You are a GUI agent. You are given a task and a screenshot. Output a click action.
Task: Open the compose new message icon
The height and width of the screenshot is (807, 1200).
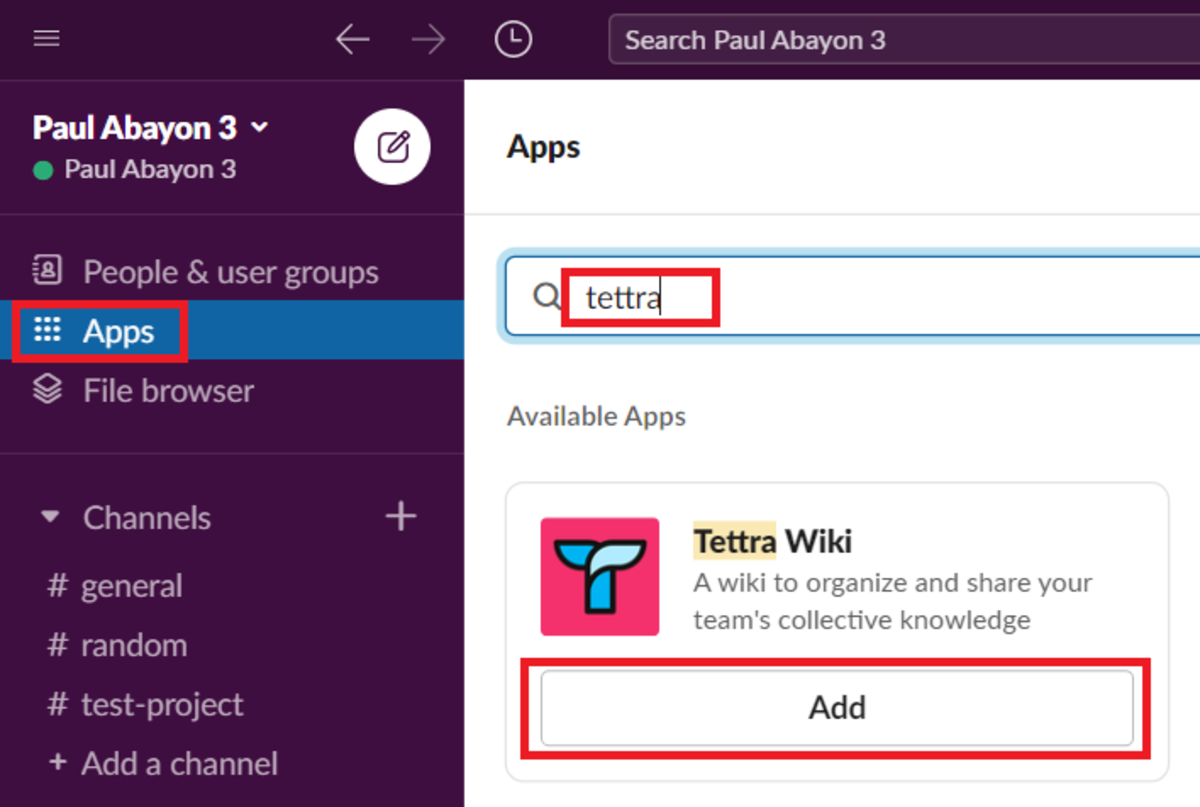(x=392, y=146)
